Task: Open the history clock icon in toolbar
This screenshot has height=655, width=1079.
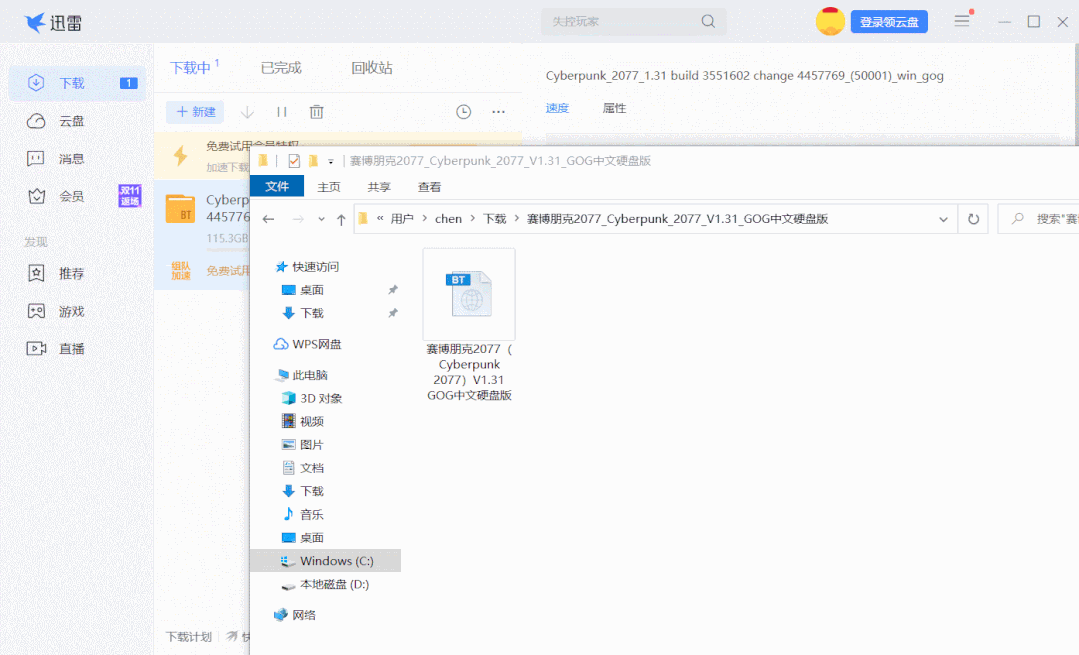Action: click(x=463, y=111)
